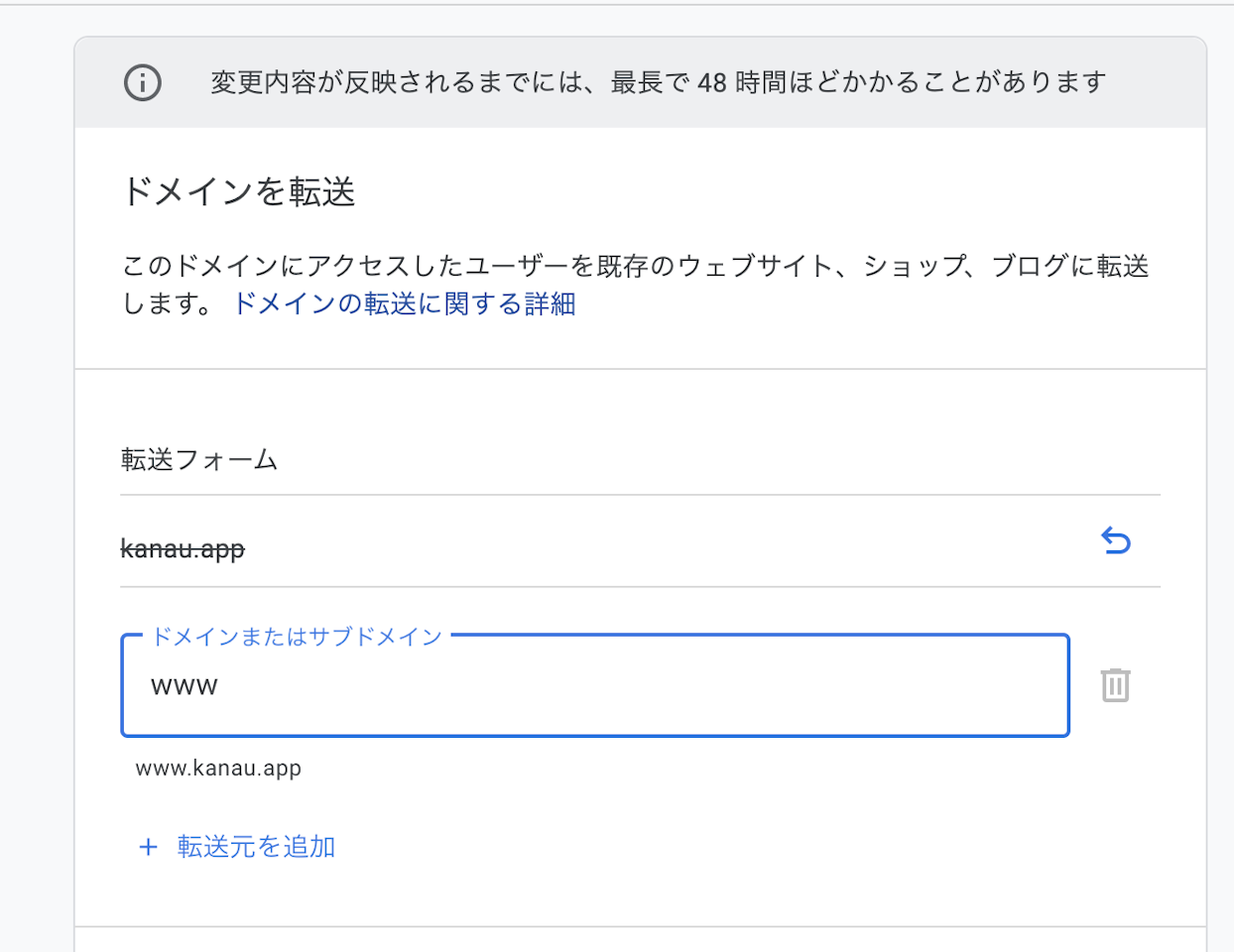Click the struck-through kanau.app entry

click(183, 548)
